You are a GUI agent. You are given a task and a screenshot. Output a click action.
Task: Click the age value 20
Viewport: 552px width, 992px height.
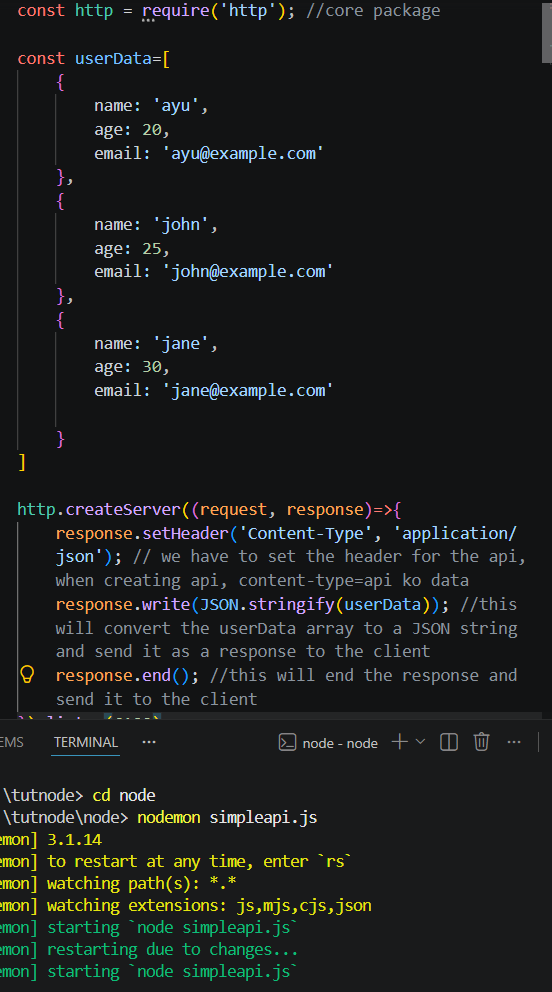pyautogui.click(x=152, y=130)
